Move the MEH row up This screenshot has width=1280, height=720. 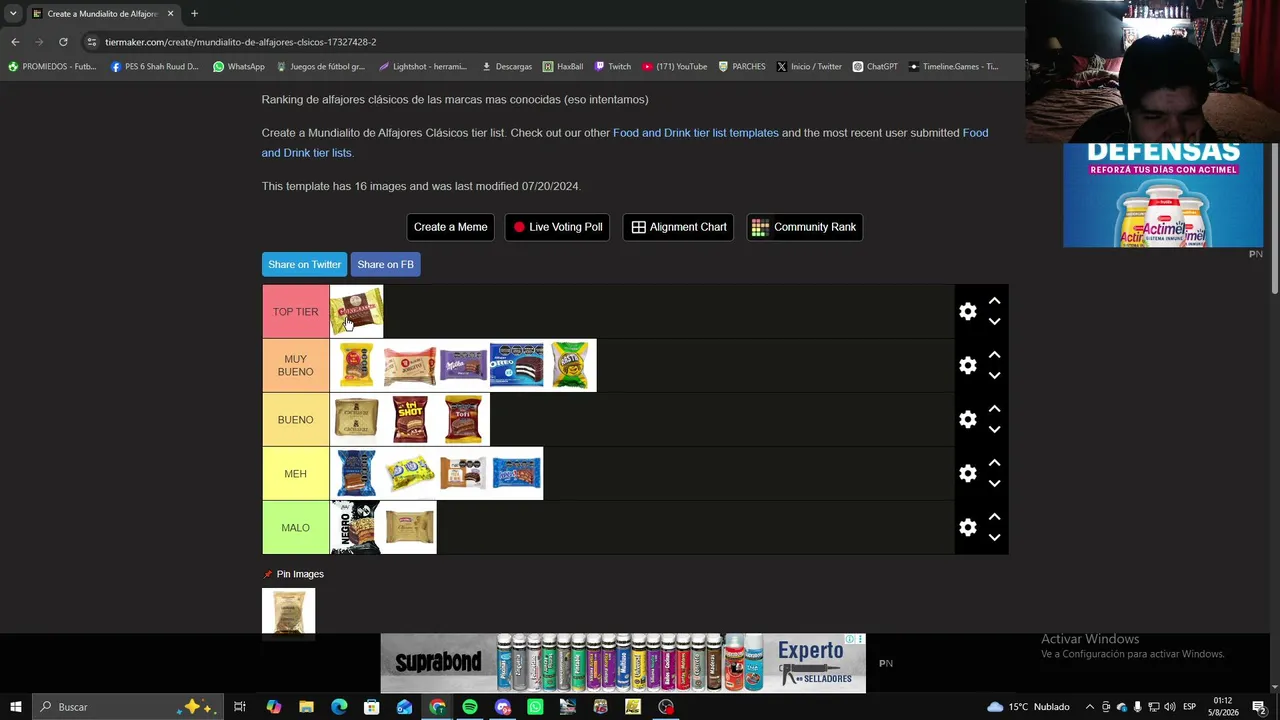coord(994,463)
